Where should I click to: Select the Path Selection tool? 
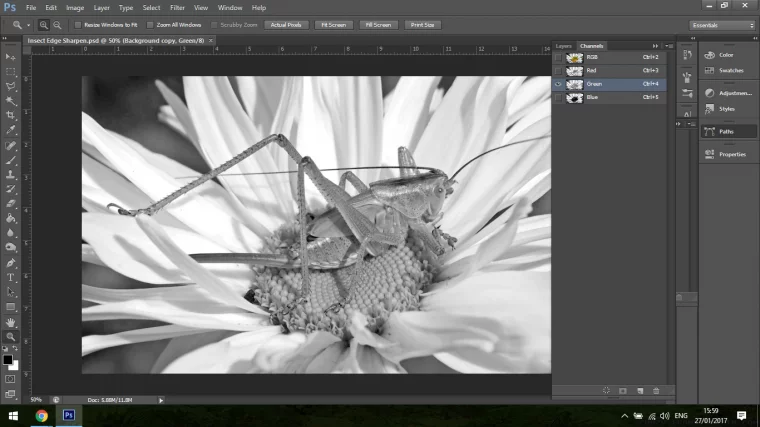[x=10, y=292]
